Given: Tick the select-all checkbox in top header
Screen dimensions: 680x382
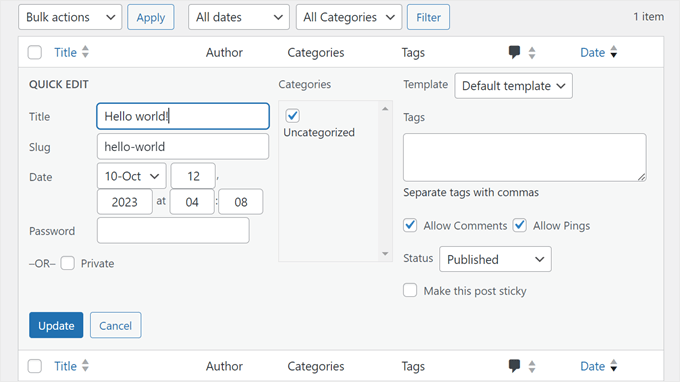Looking at the screenshot, I should coord(35,52).
